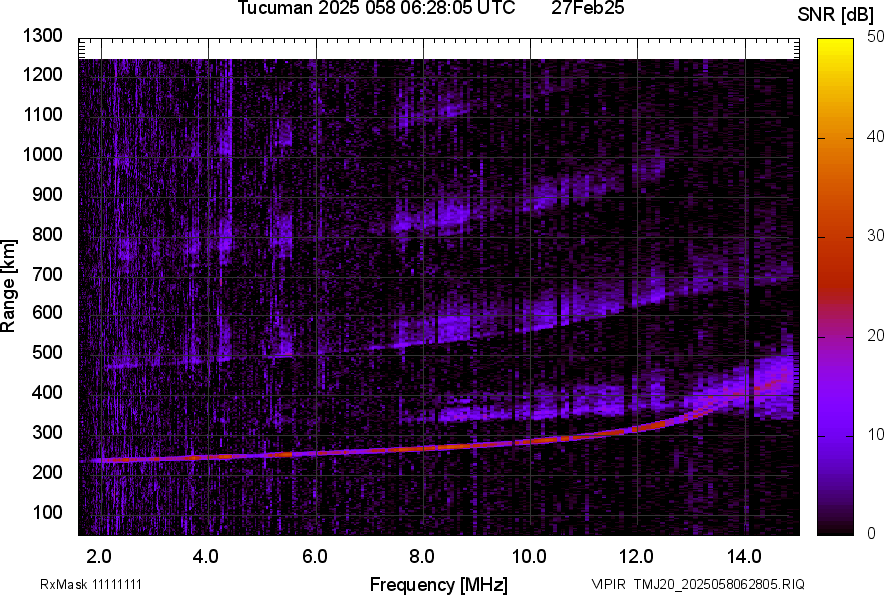Image resolution: width=884 pixels, height=595 pixels.
Task: Click the red echo trace at 12.0 MHz
Action: point(637,428)
